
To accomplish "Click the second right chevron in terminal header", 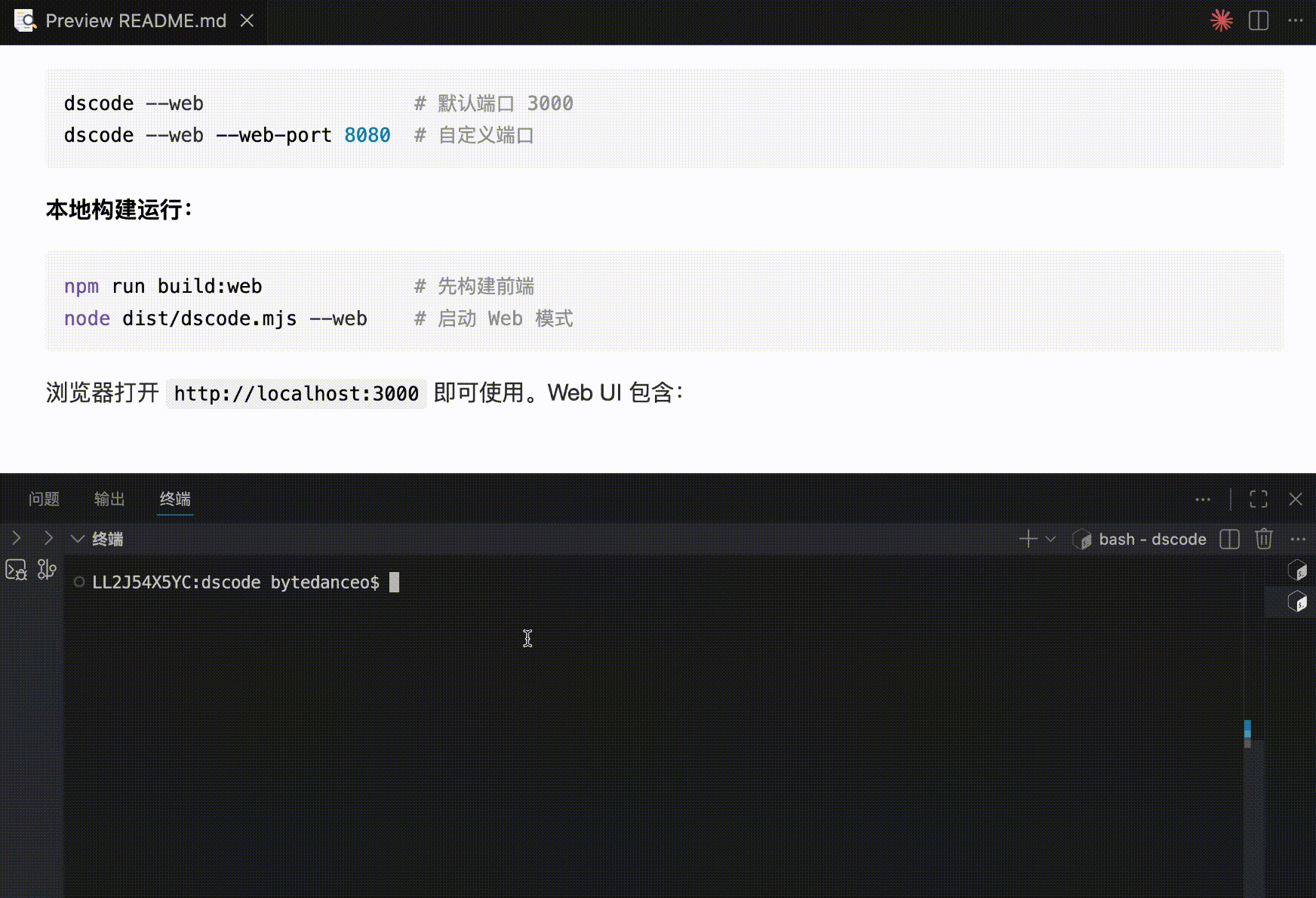I will (49, 538).
